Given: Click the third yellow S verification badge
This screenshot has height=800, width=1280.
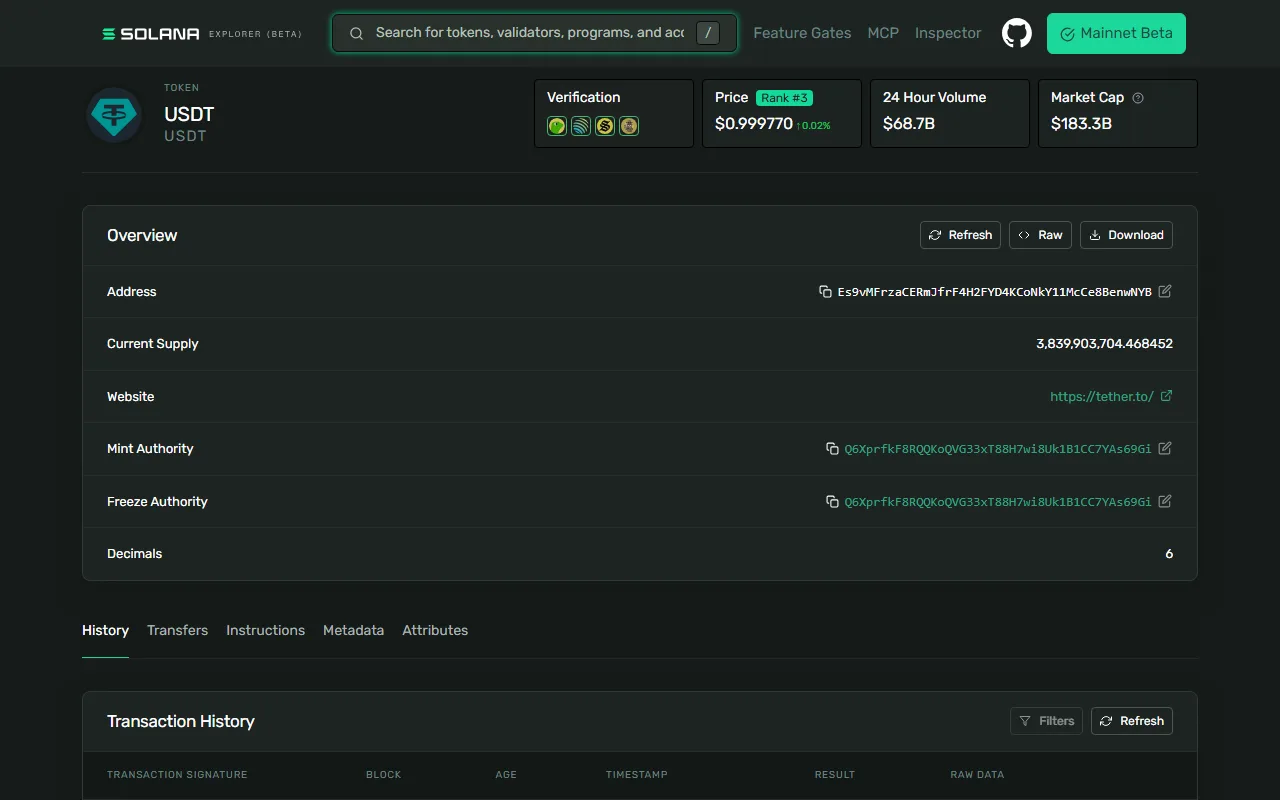Looking at the screenshot, I should pos(605,126).
